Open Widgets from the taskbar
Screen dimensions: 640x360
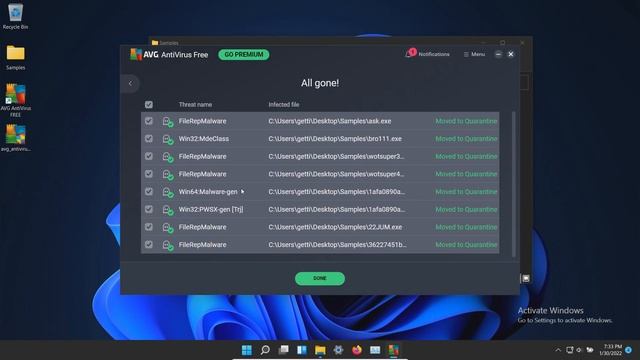pos(302,350)
